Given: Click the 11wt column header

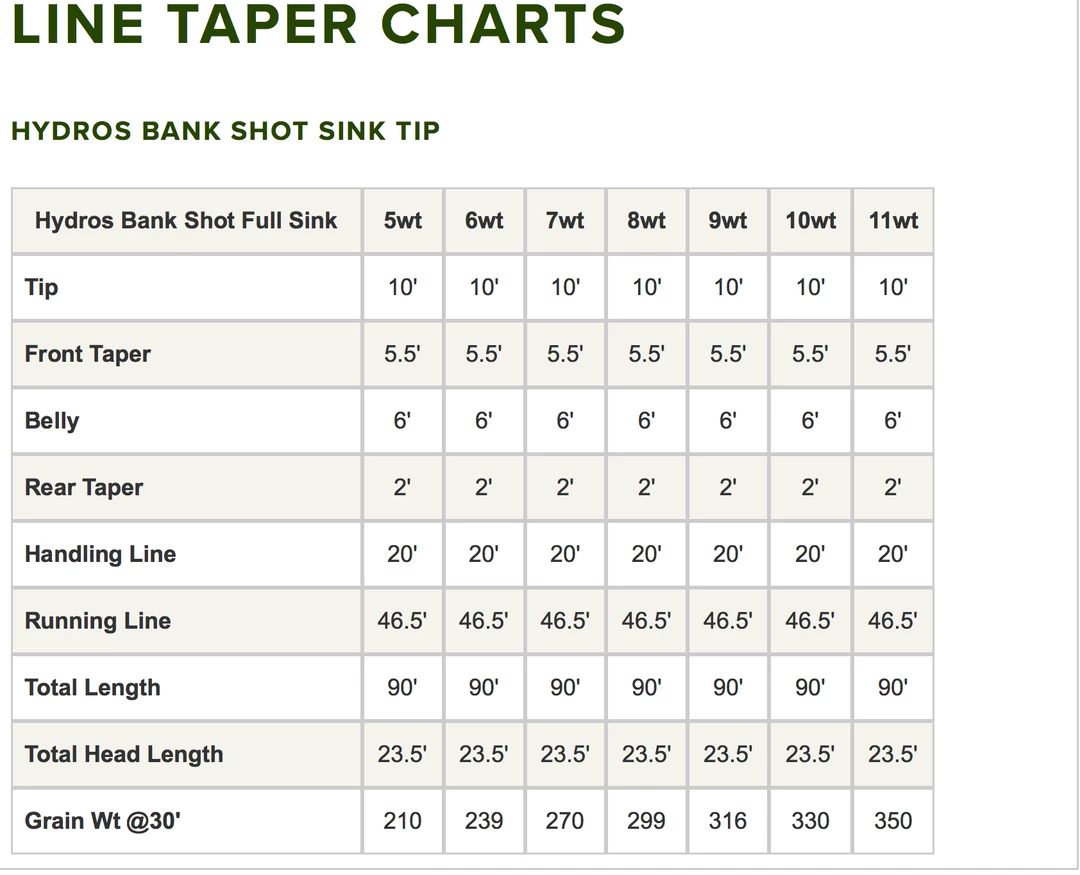Looking at the screenshot, I should click(892, 221).
